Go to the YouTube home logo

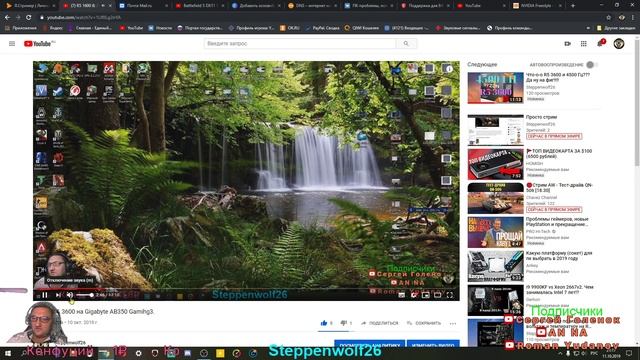(39, 44)
